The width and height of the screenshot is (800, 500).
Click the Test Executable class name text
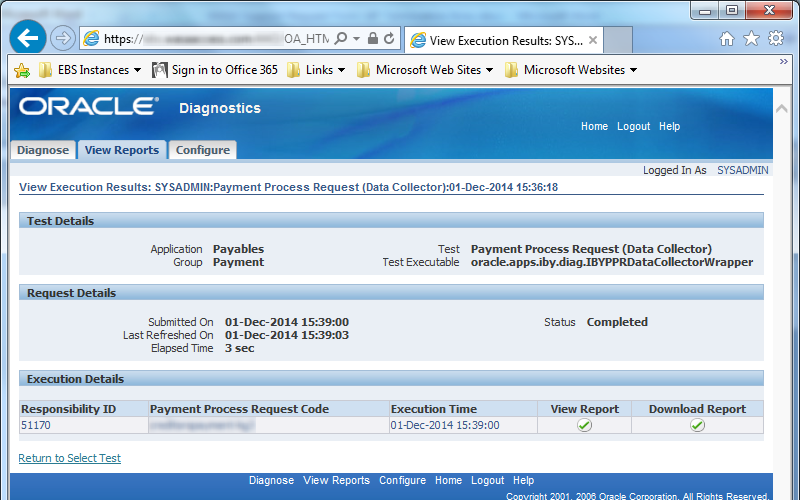point(612,262)
